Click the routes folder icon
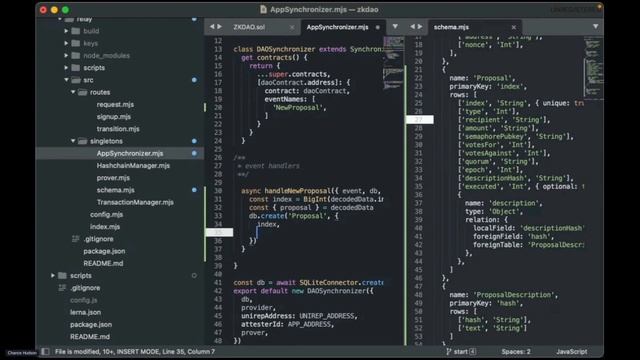This screenshot has height=360, width=640. pyautogui.click(x=83, y=92)
